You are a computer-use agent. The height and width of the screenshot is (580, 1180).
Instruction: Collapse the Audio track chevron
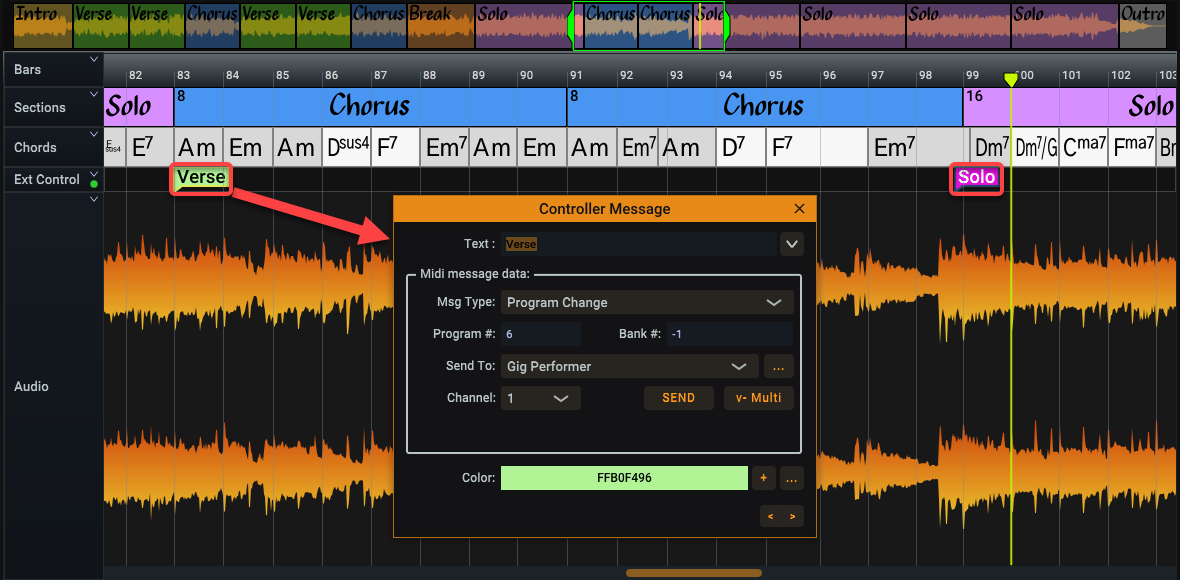[94, 199]
